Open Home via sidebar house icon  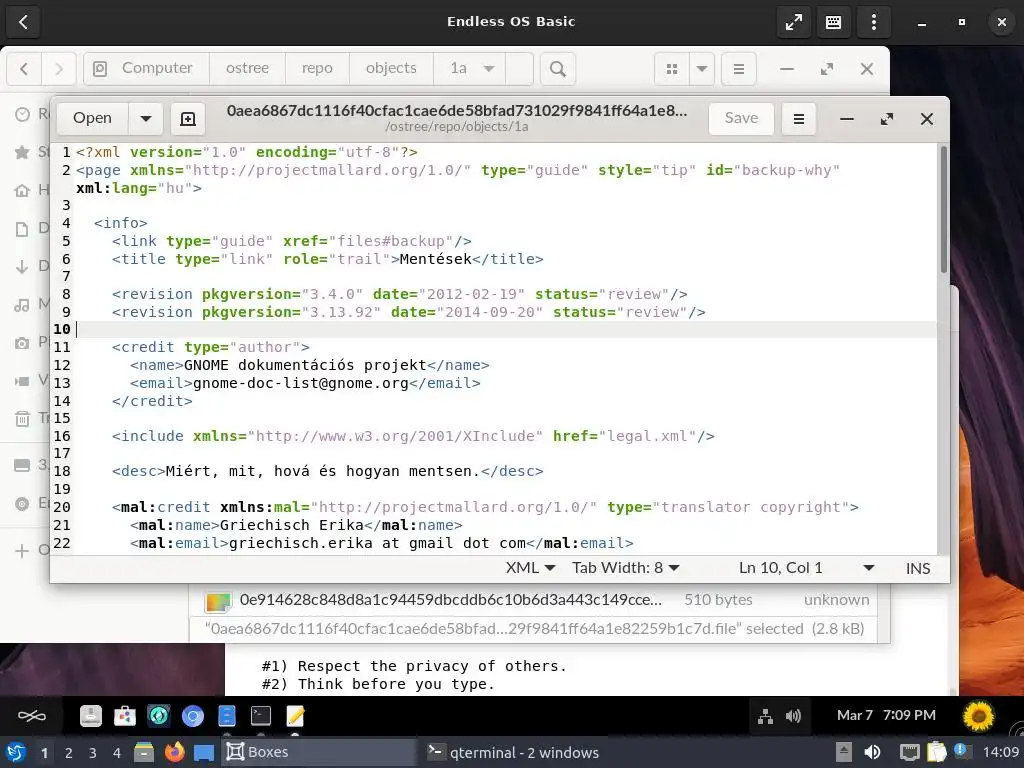coord(22,190)
